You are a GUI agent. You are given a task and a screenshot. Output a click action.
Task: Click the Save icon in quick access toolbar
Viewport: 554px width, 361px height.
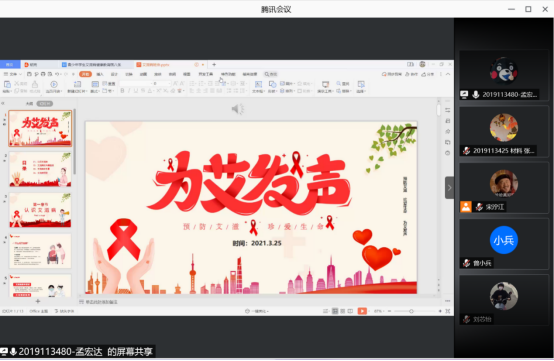point(29,74)
